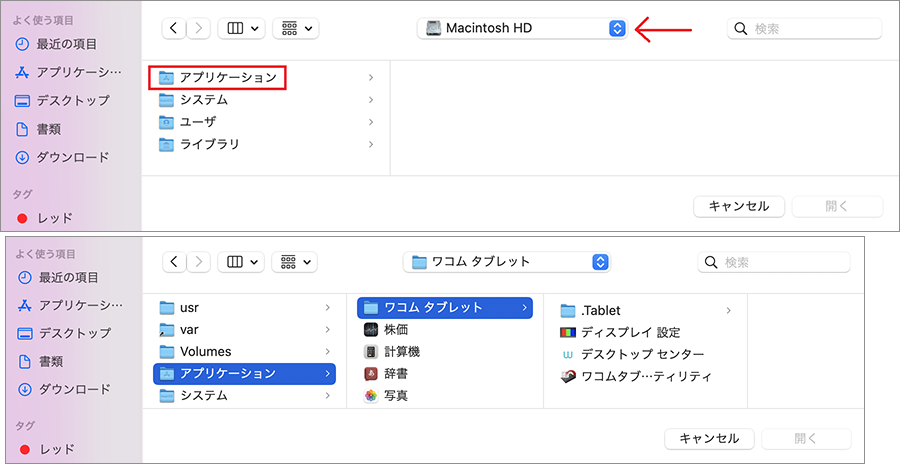Click 開く in the bottom dialog
Viewport: 900px width, 467px height.
806,439
